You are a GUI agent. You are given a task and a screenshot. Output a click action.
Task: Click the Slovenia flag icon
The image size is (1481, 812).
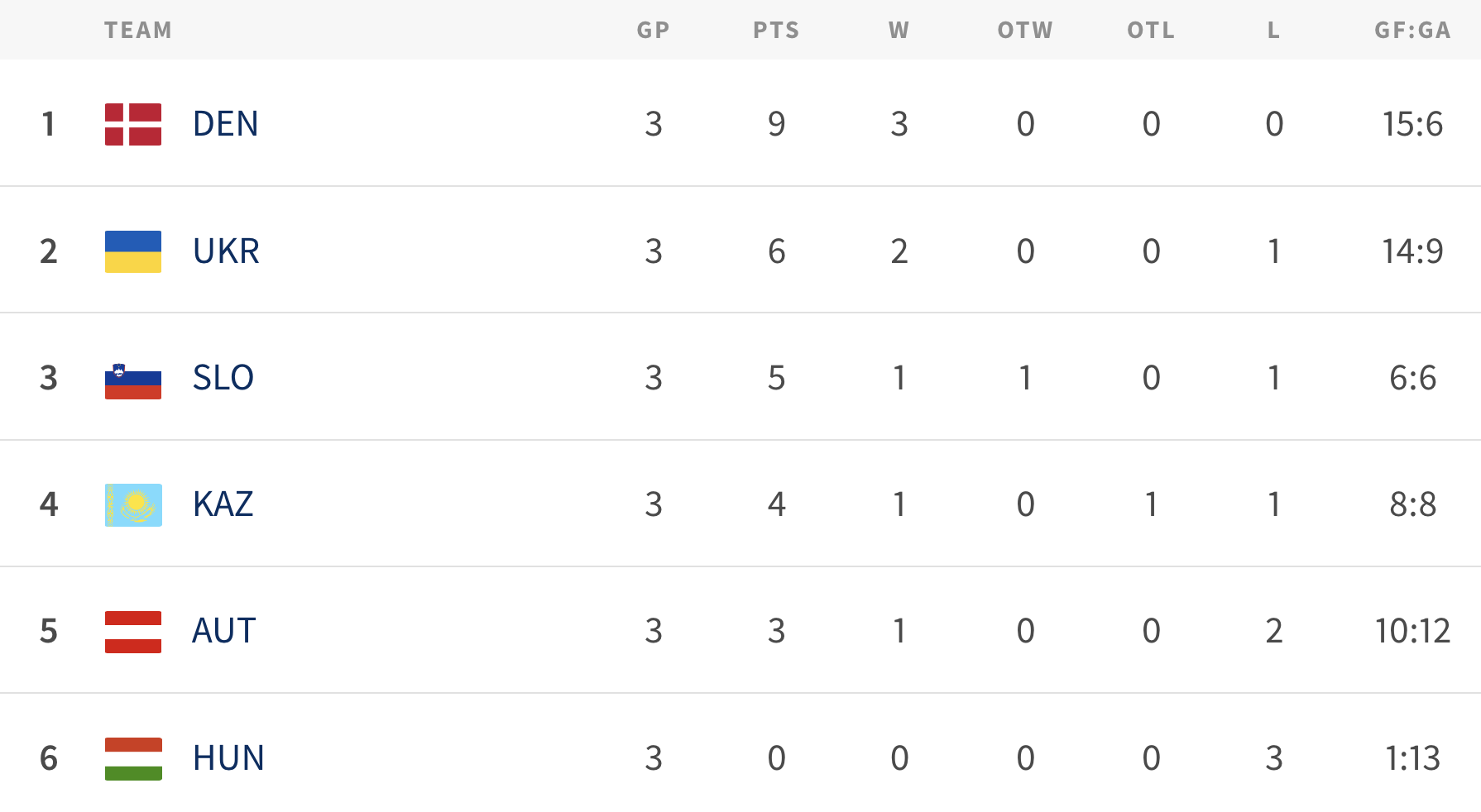[133, 380]
